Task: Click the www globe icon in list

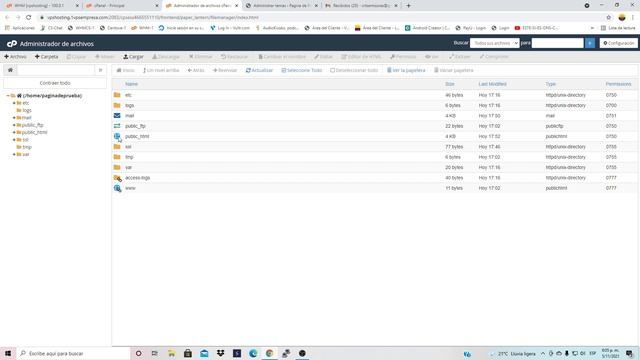Action: 118,188
